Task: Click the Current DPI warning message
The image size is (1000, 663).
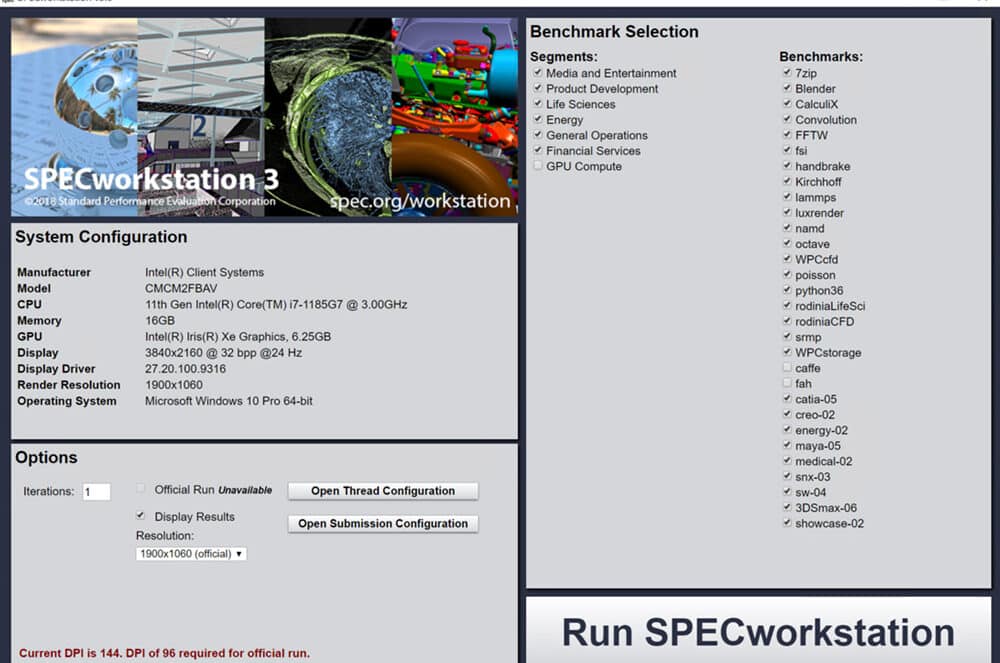Action: (x=165, y=653)
